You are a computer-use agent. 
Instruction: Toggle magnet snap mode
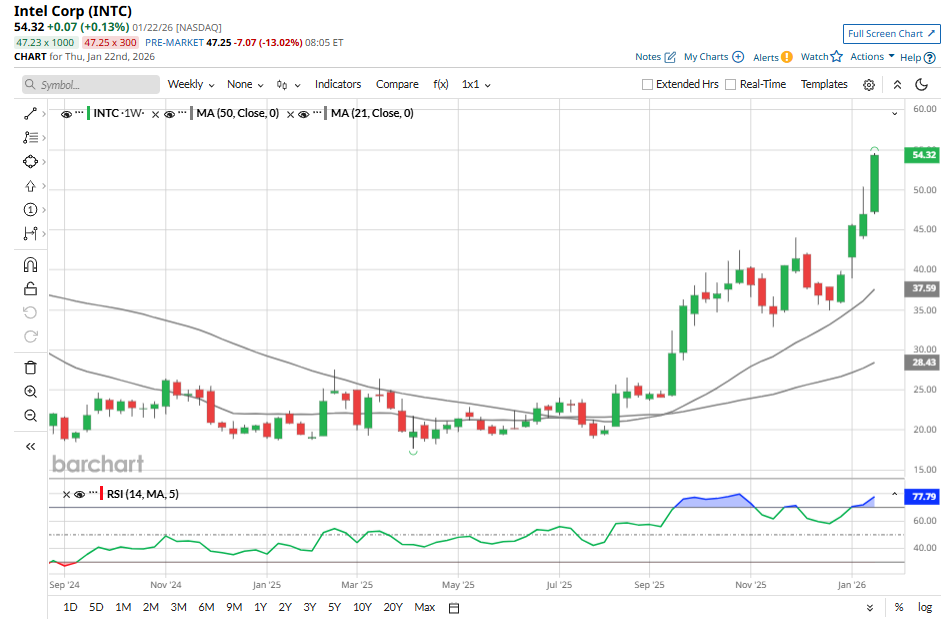coord(30,265)
